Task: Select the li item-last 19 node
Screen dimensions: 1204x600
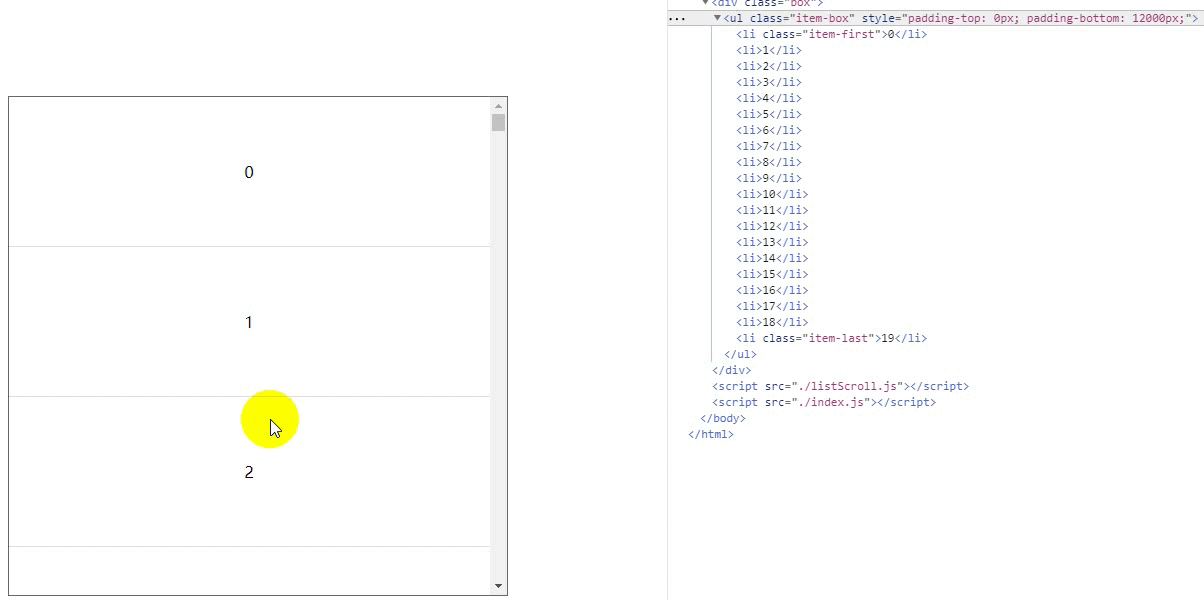Action: (831, 338)
